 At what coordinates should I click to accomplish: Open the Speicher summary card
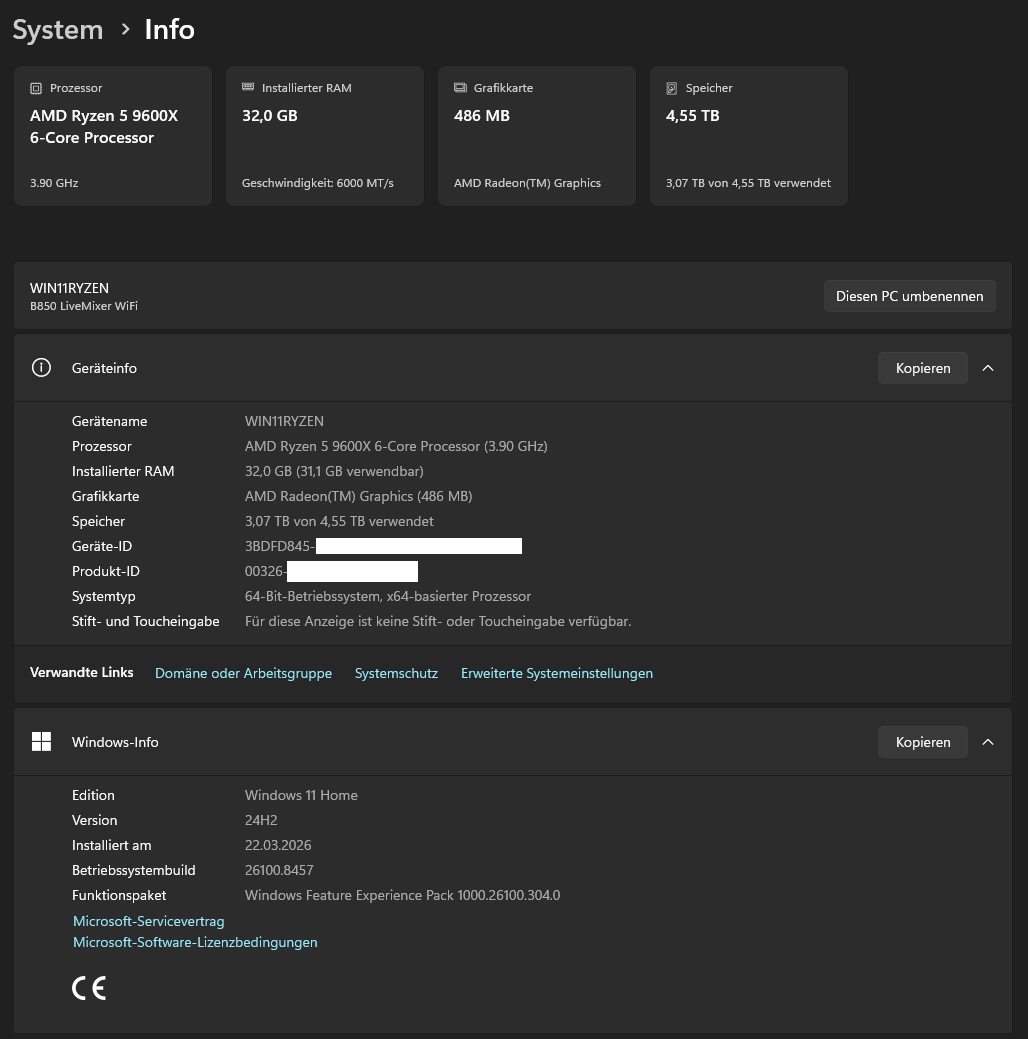click(x=749, y=136)
